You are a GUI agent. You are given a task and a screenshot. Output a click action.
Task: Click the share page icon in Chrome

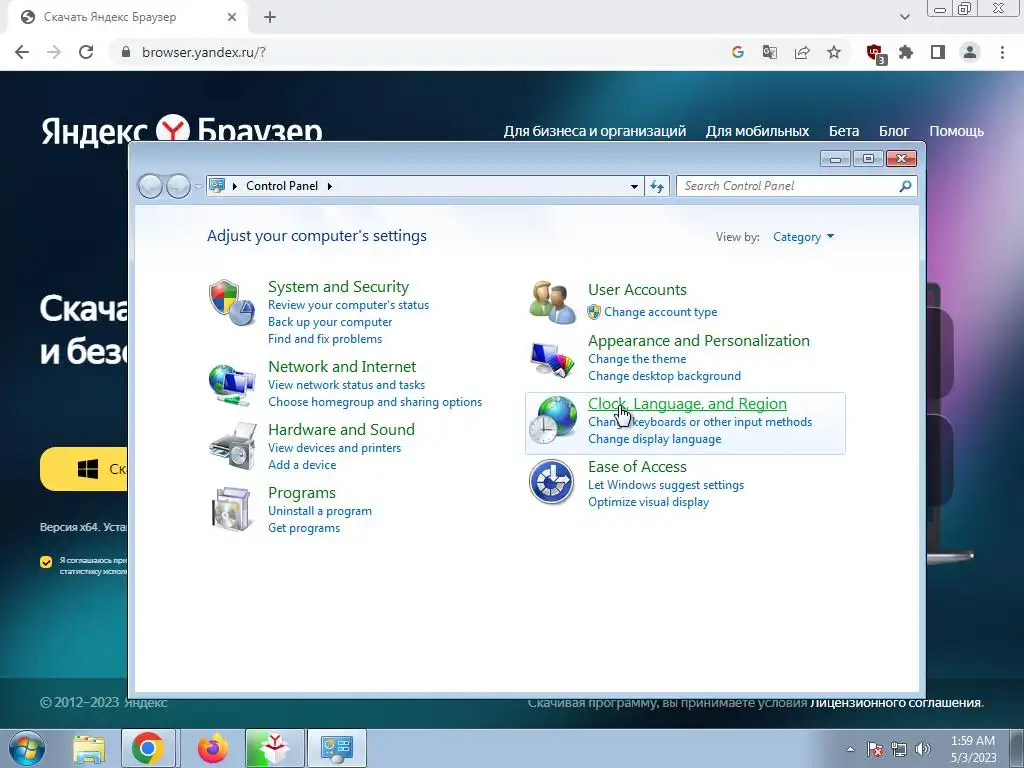(x=802, y=52)
